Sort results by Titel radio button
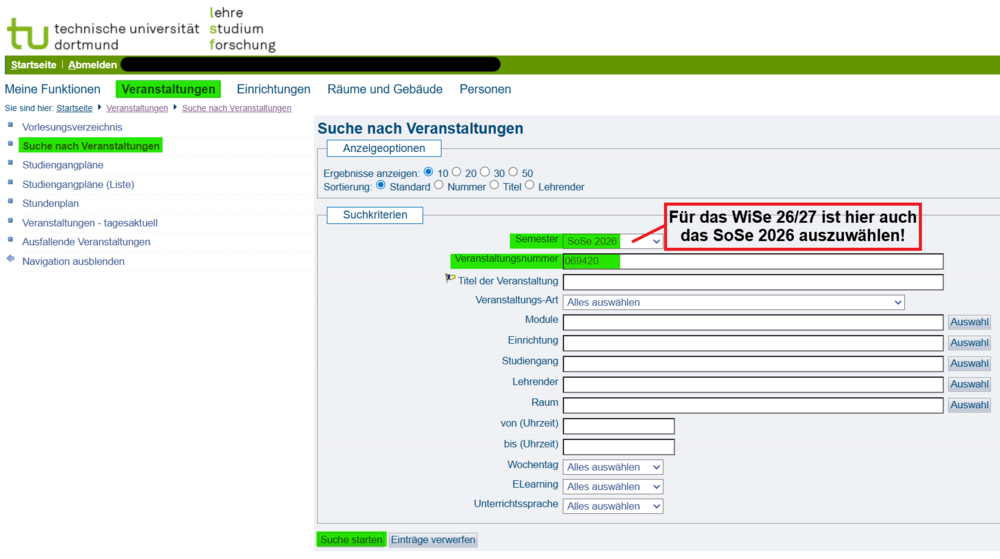The width and height of the screenshot is (1000, 559). pos(494,186)
